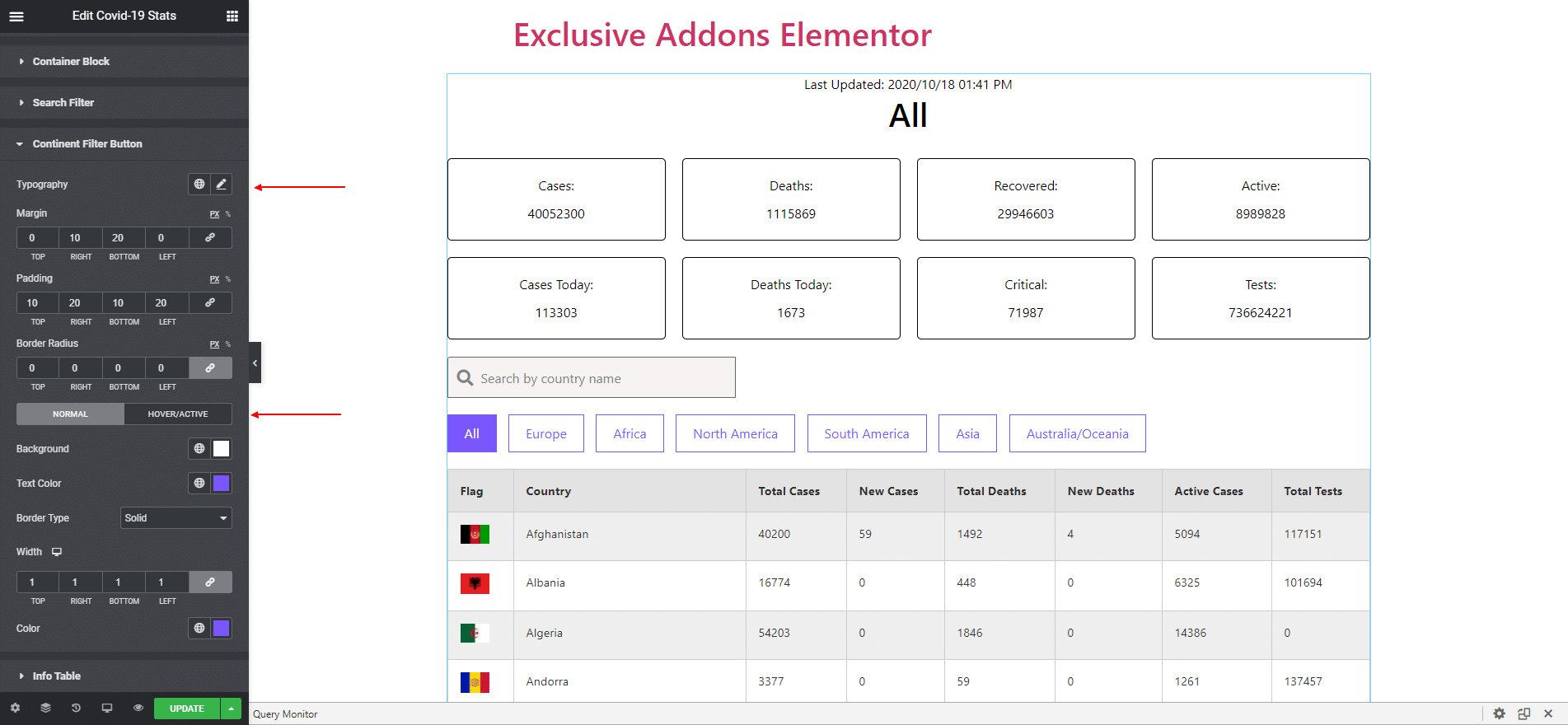
Task: Open border Color purple swatch
Action: click(x=221, y=629)
